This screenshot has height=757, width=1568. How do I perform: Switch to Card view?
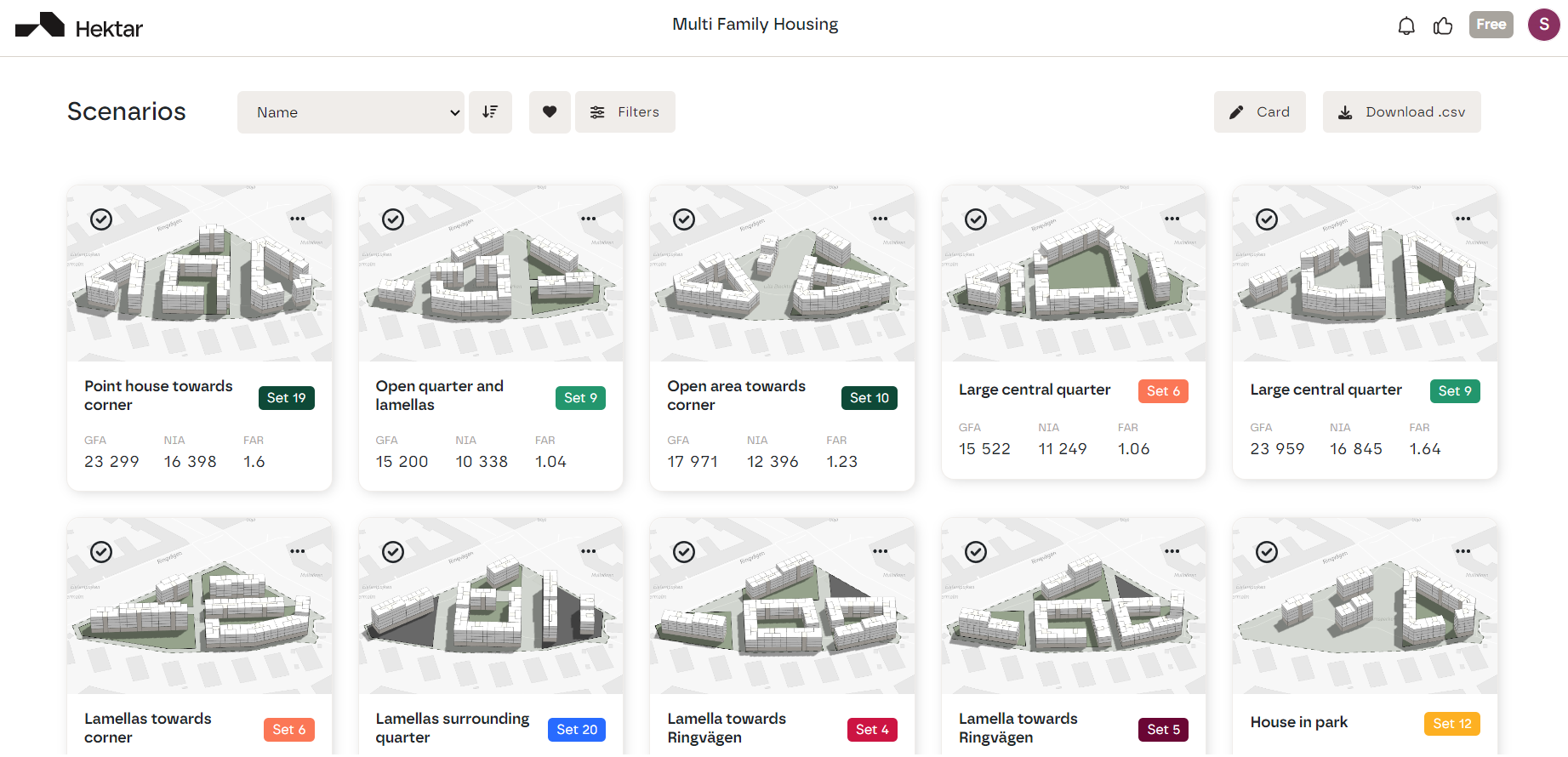[x=1259, y=112]
